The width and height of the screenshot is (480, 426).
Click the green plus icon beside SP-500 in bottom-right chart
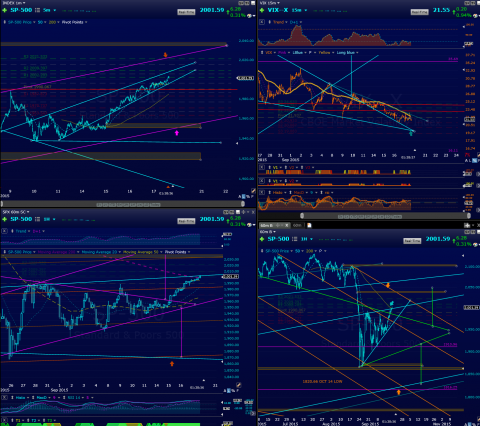(x=262, y=239)
